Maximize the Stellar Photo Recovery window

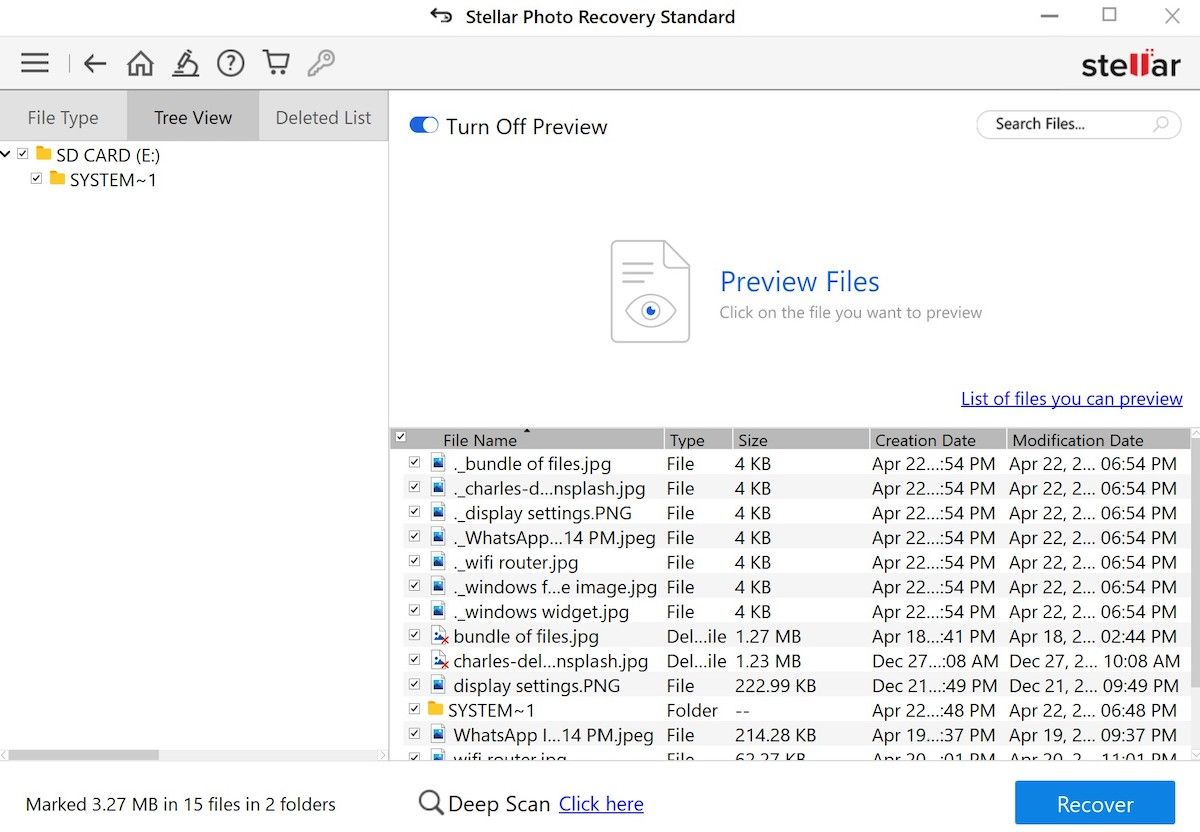pos(1110,15)
